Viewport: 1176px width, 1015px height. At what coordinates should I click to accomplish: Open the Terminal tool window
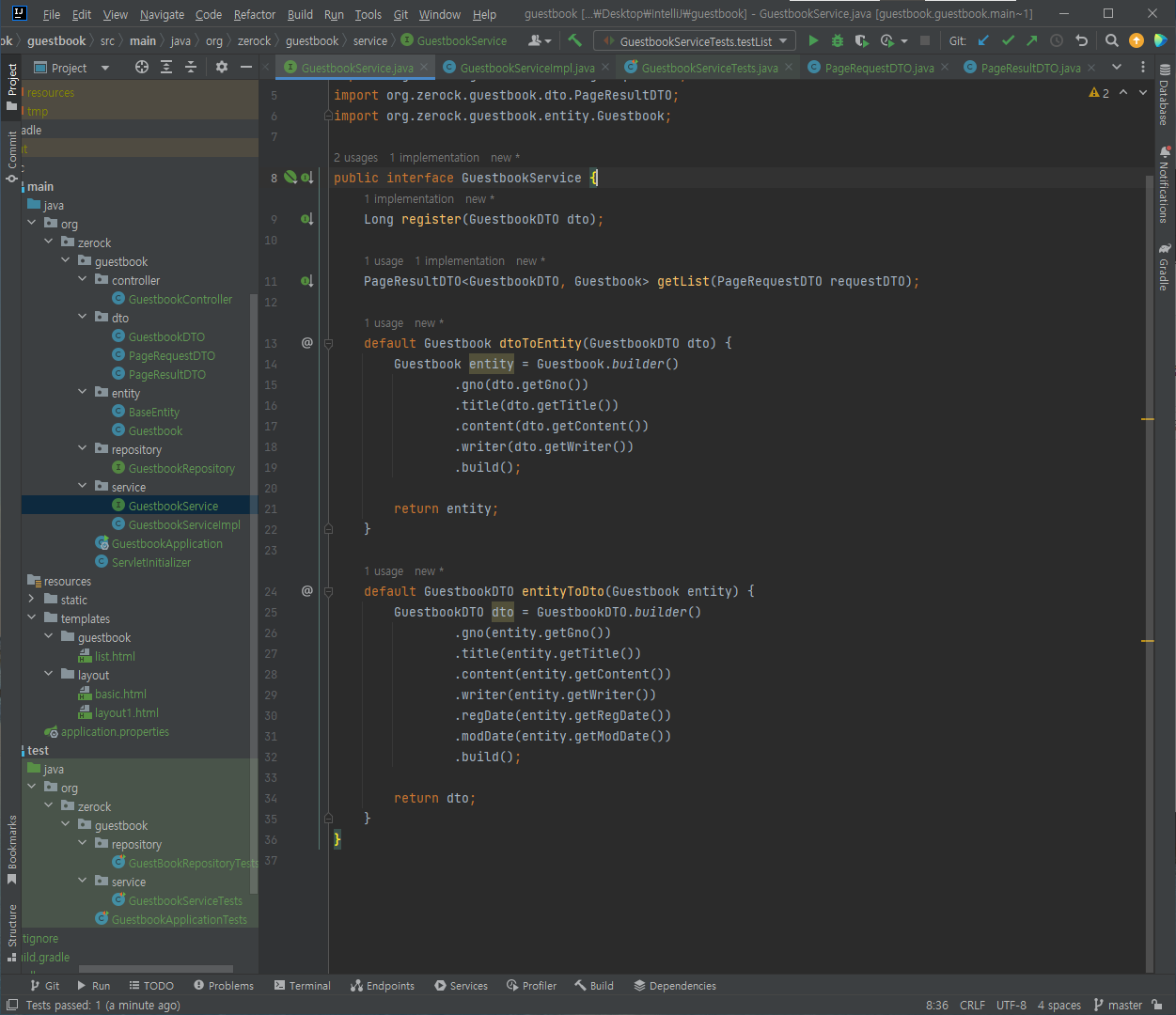click(x=303, y=986)
